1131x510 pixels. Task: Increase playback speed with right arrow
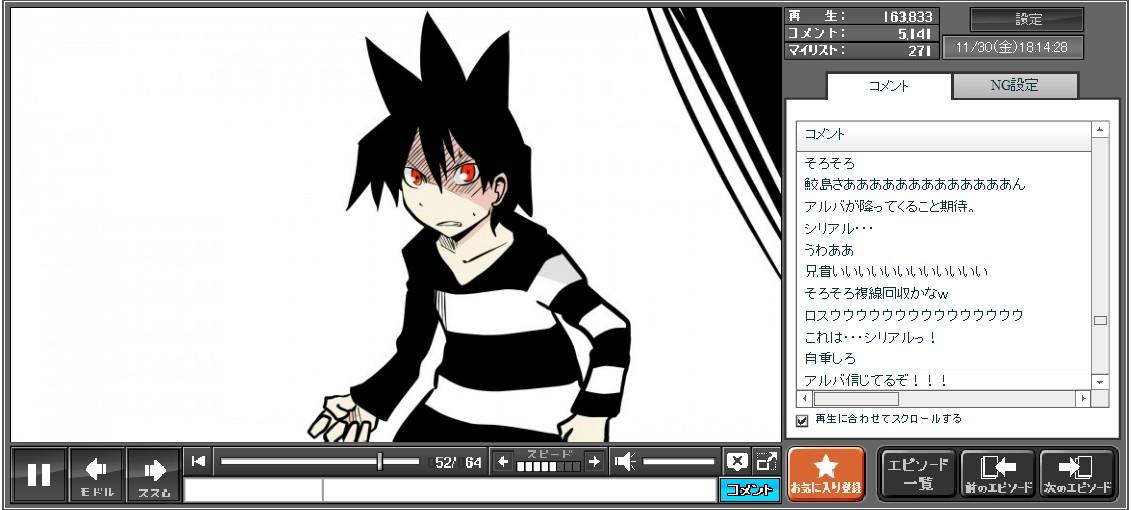click(x=594, y=461)
